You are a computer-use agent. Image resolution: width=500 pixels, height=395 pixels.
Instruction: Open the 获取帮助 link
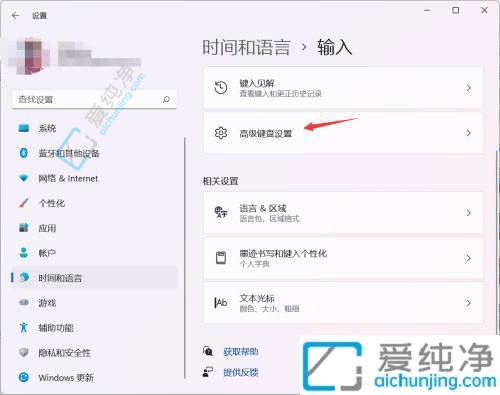(x=241, y=351)
